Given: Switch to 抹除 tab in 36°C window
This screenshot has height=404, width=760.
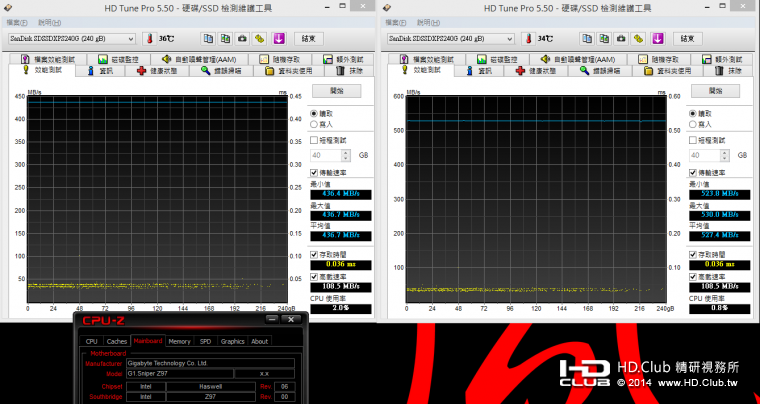Looking at the screenshot, I should tap(350, 71).
